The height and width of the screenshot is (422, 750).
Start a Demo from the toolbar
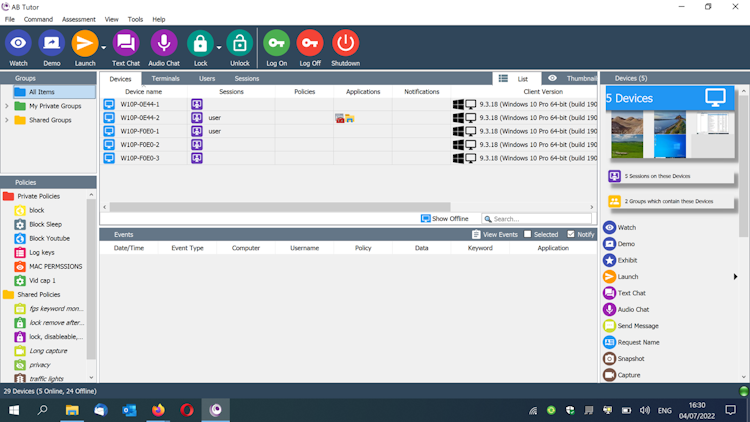click(52, 44)
